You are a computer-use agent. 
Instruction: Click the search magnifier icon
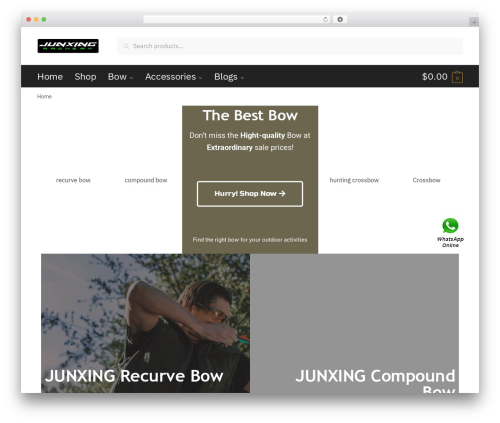tap(126, 46)
